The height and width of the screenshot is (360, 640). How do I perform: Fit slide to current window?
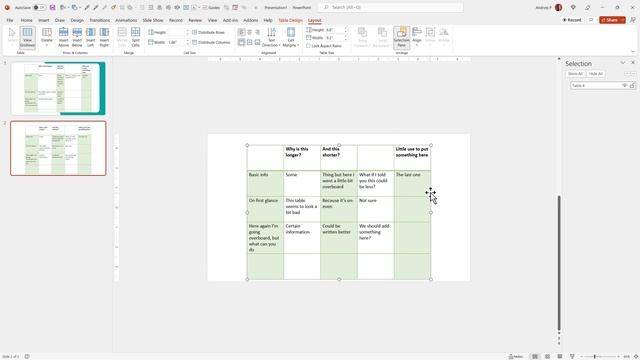pos(636,356)
